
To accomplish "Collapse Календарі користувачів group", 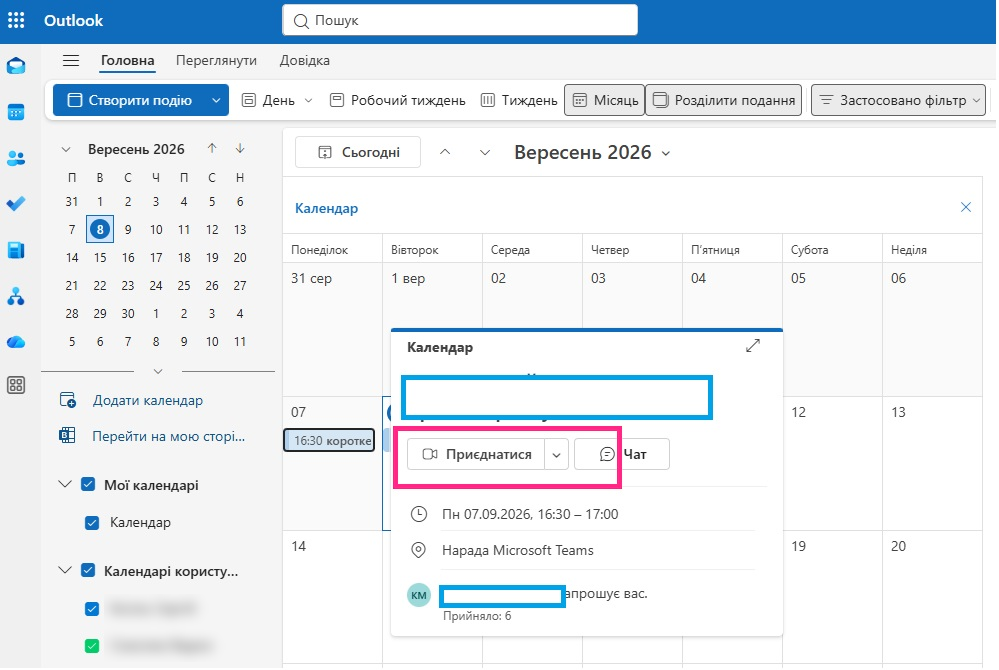I will tap(65, 569).
